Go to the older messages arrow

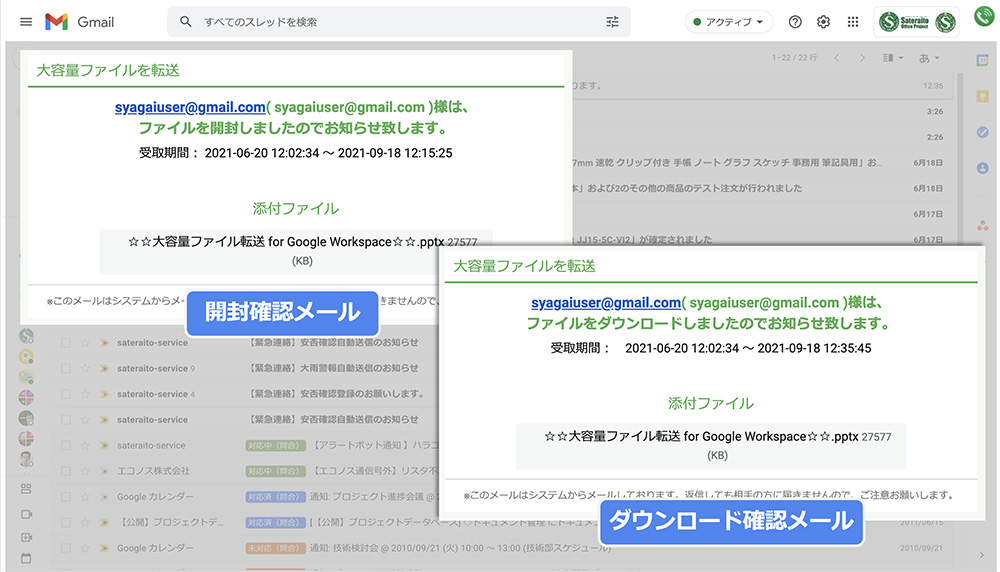click(862, 58)
